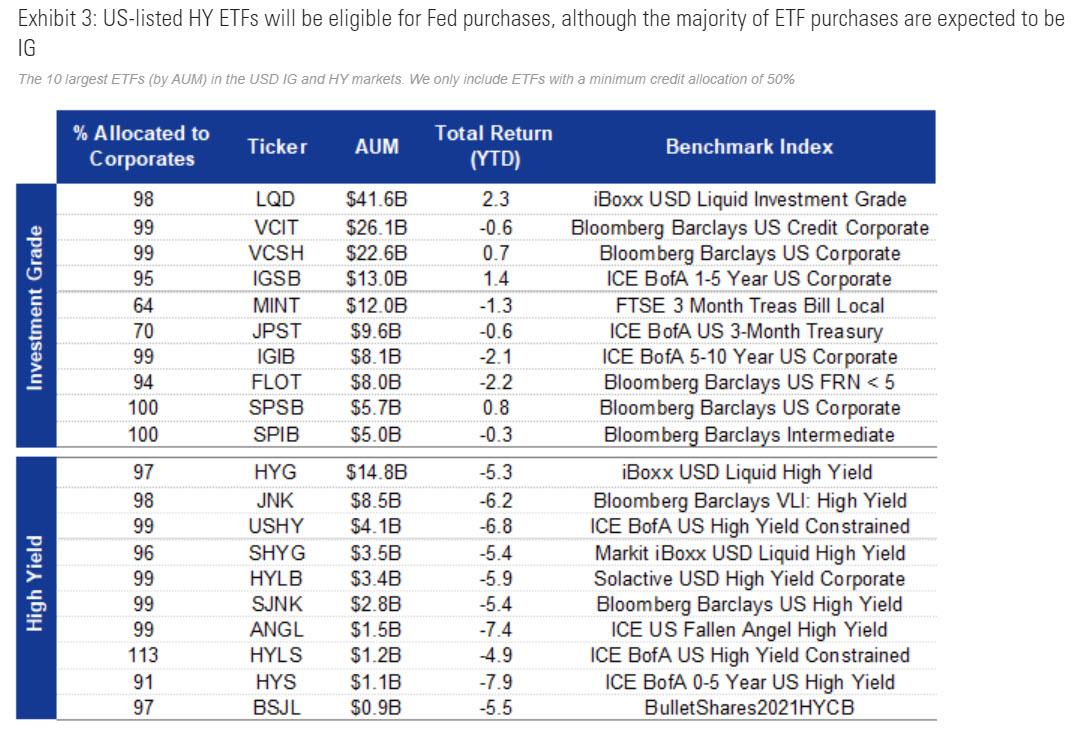
Task: Click the -7.9 total return value
Action: click(496, 681)
